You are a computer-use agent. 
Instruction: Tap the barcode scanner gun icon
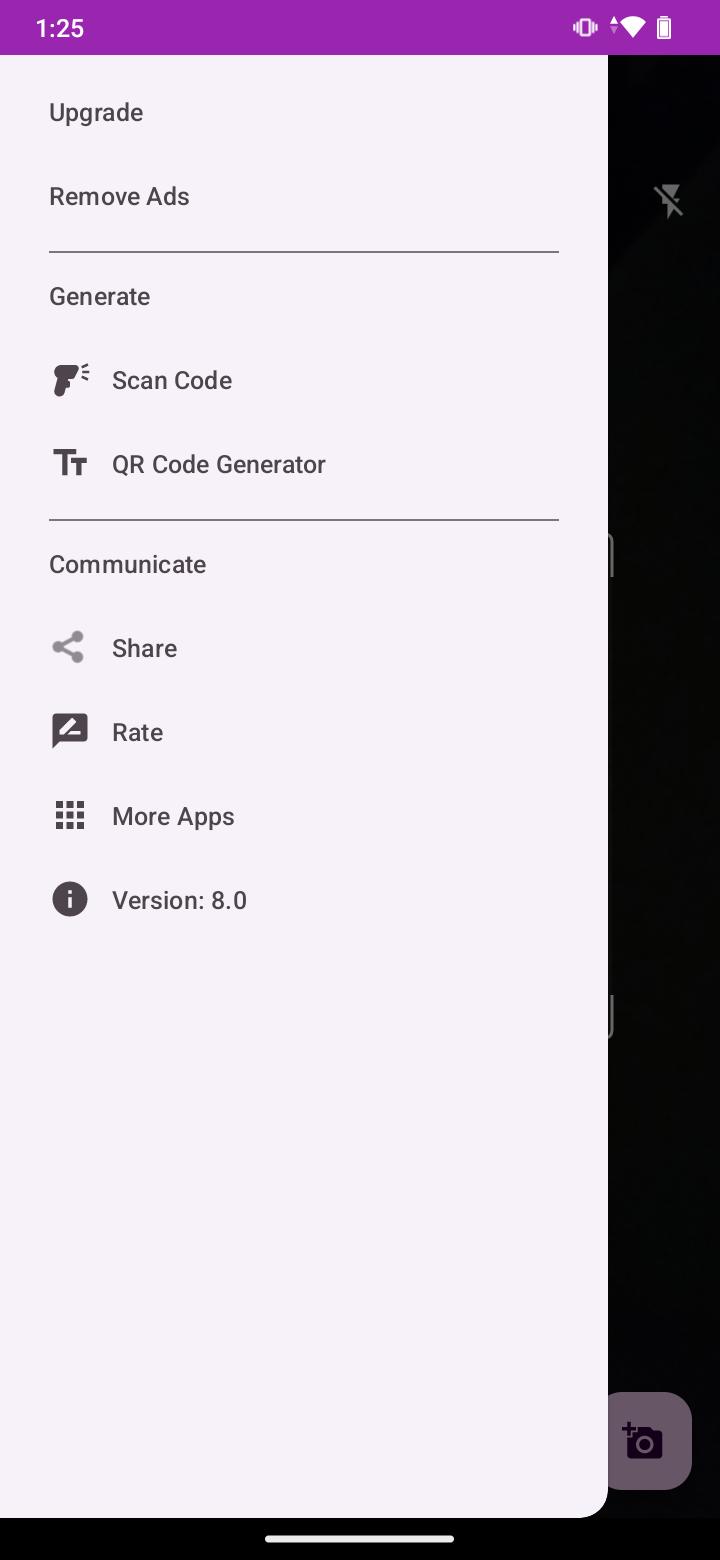pos(70,380)
